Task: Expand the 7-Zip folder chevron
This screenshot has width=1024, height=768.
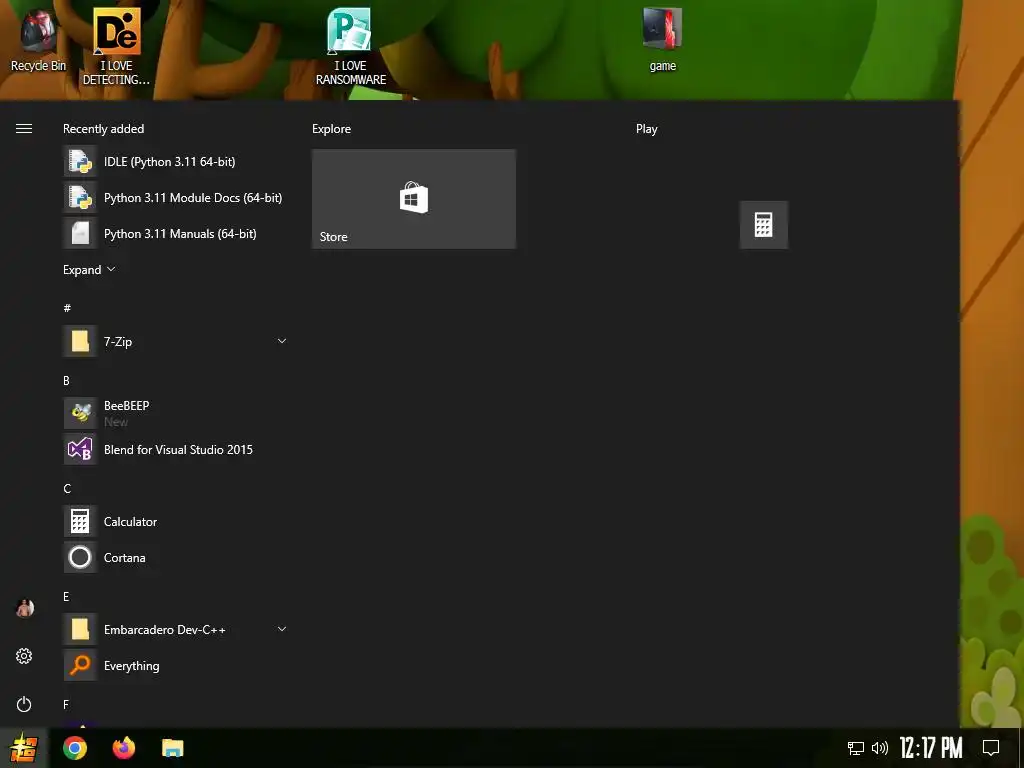Action: tap(282, 341)
